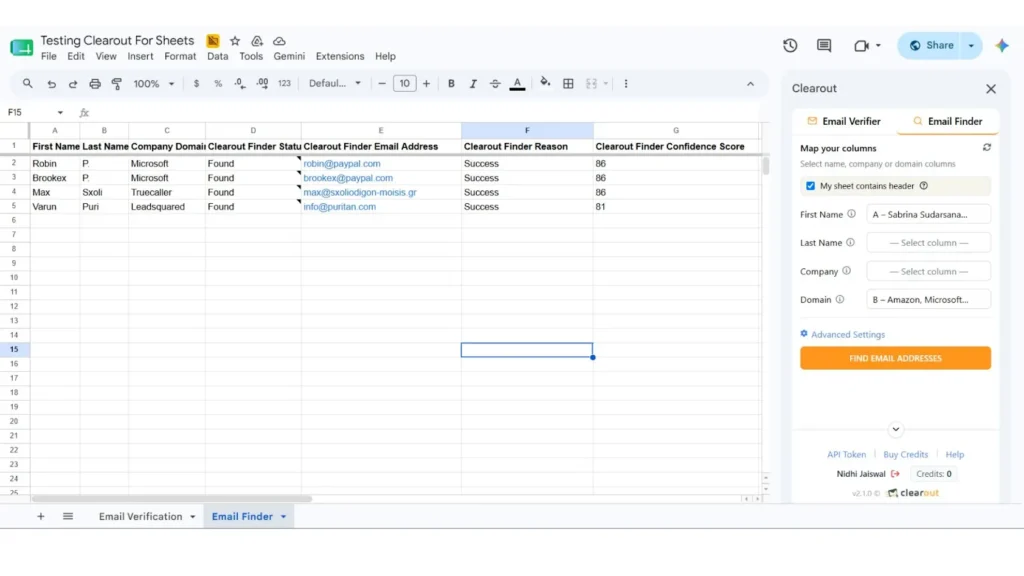Viewport: 1024px width, 576px height.
Task: Open the File menu
Action: tap(49, 56)
